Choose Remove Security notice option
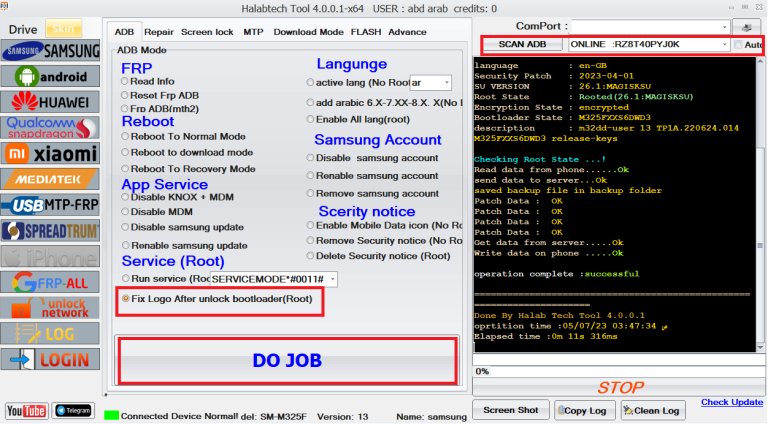Image resolution: width=768 pixels, height=424 pixels. [384, 240]
